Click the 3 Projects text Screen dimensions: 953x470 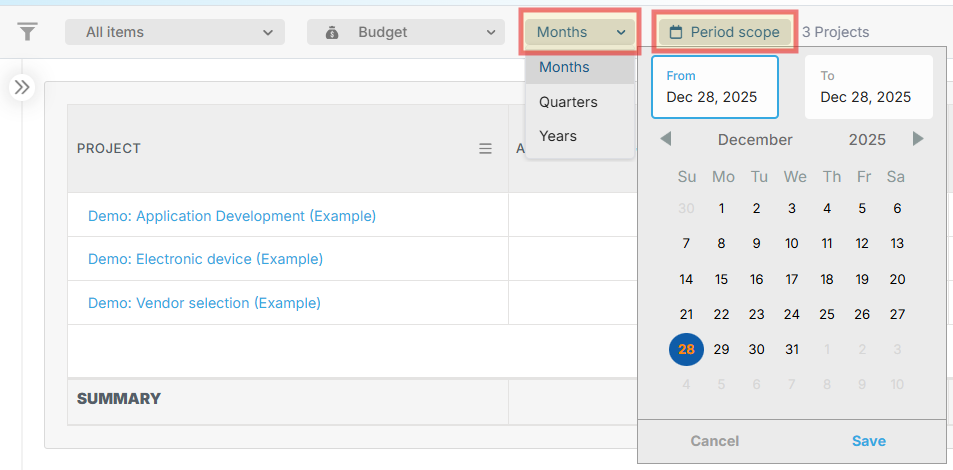(835, 32)
